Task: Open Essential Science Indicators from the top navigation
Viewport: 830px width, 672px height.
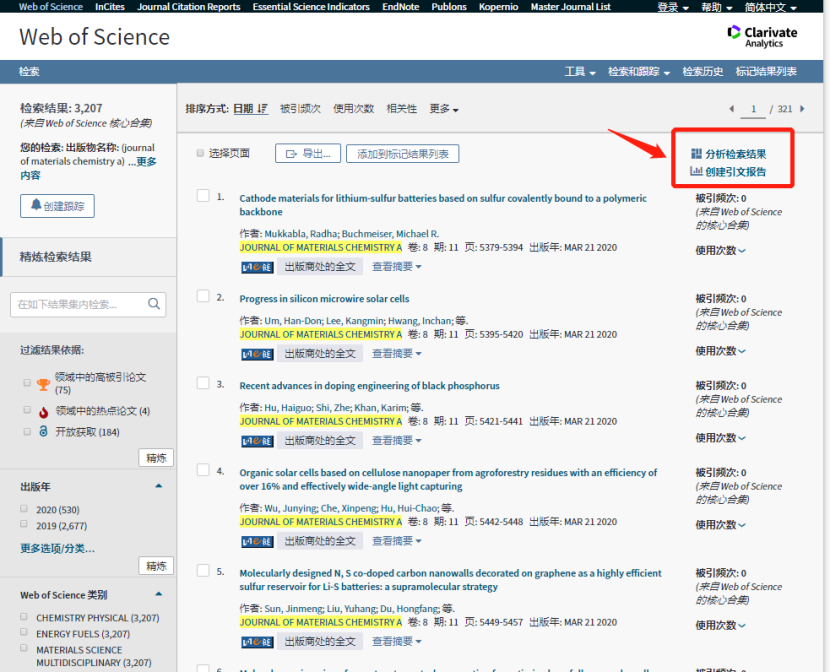Action: point(311,6)
